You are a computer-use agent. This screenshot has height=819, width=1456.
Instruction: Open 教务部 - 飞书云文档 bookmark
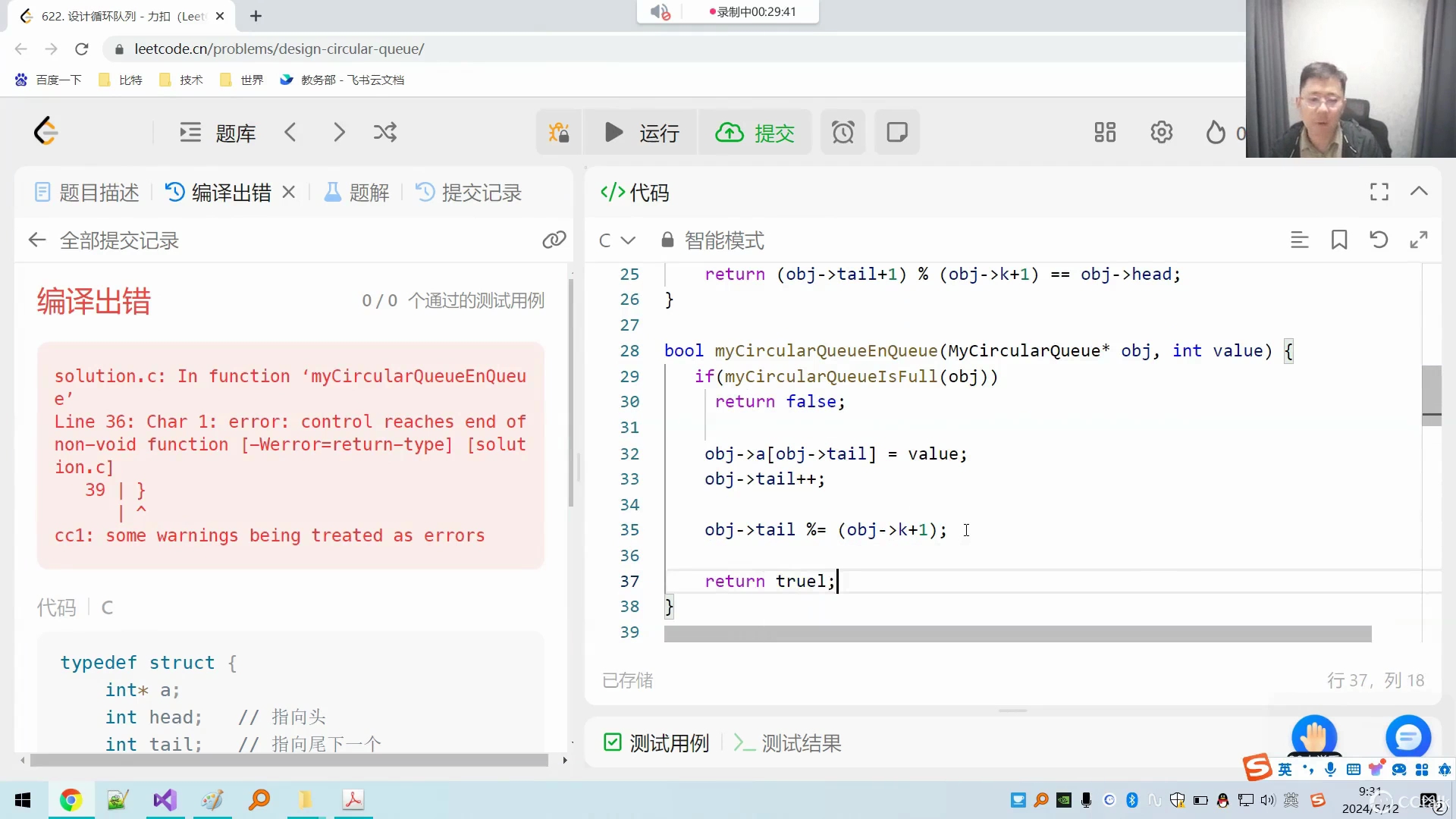tap(342, 80)
